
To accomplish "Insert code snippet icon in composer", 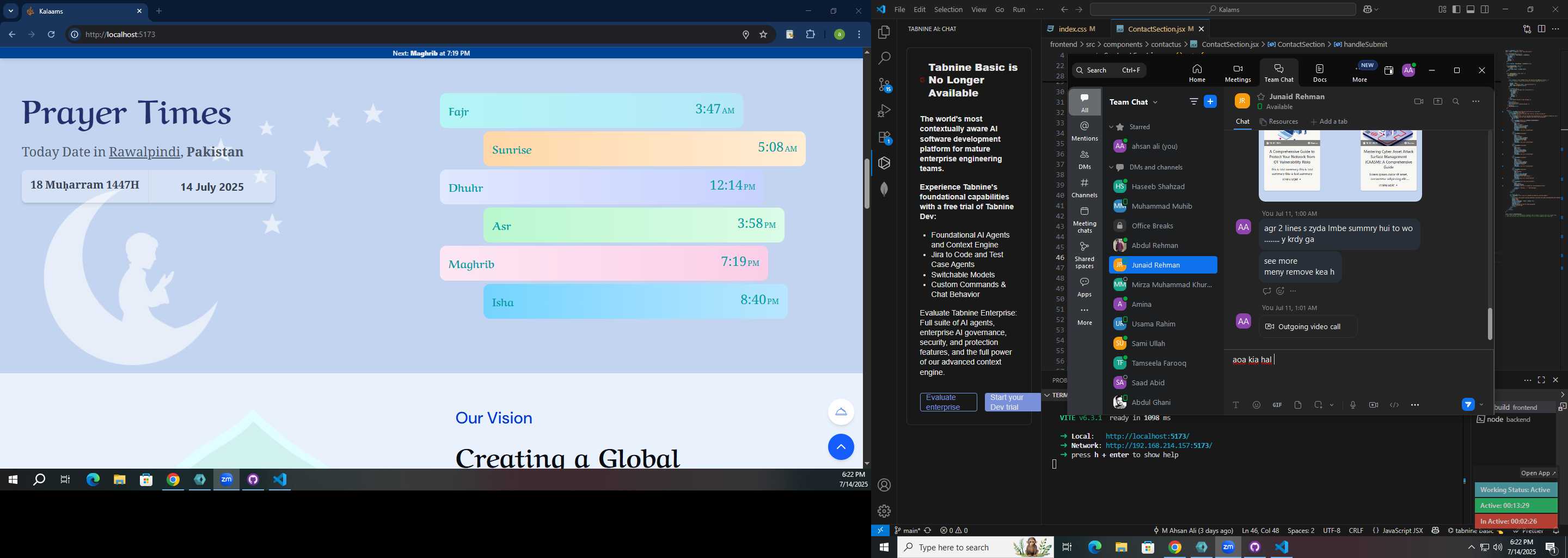I will [x=1394, y=405].
